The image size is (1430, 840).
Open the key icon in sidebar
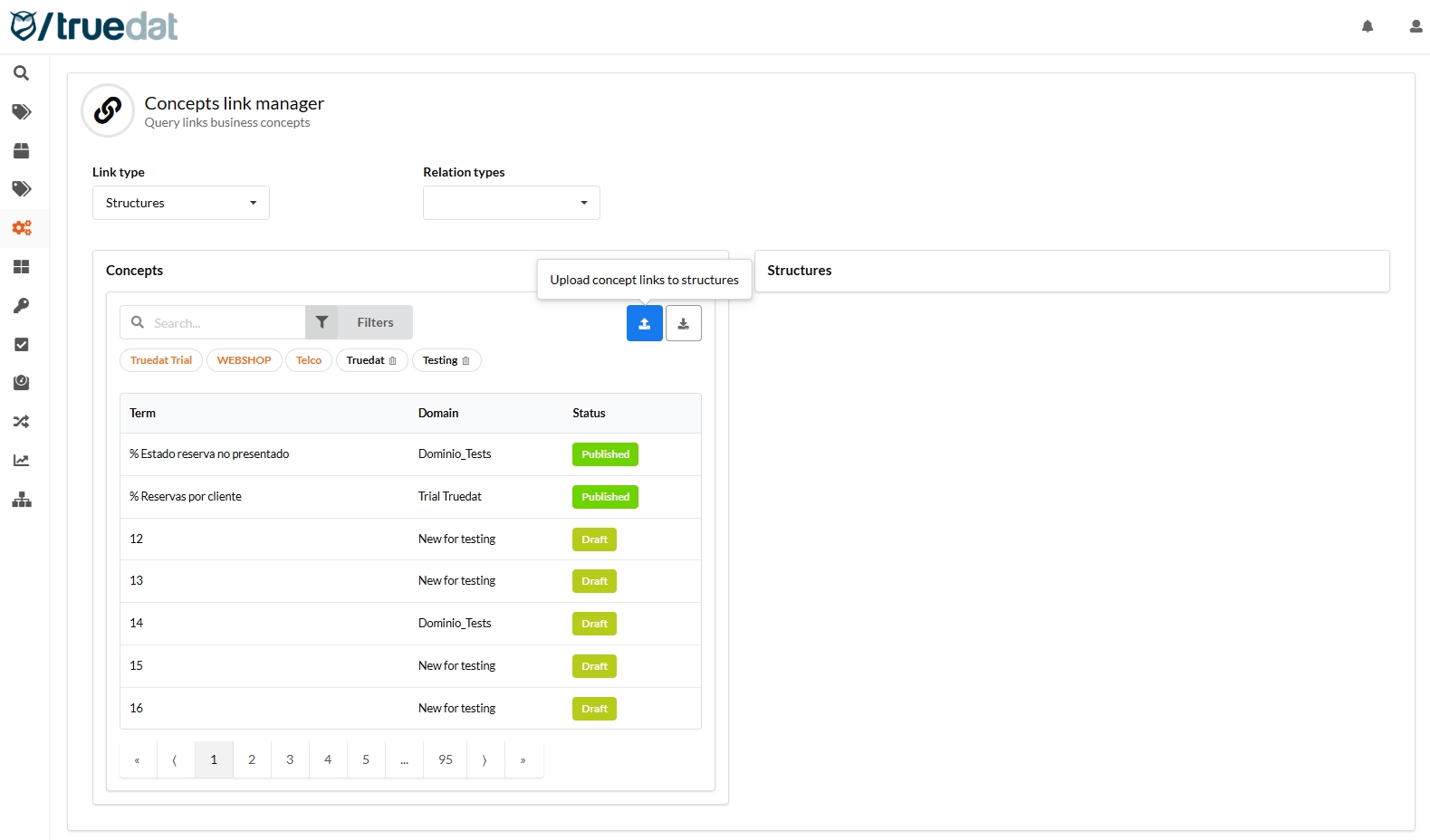tap(21, 306)
